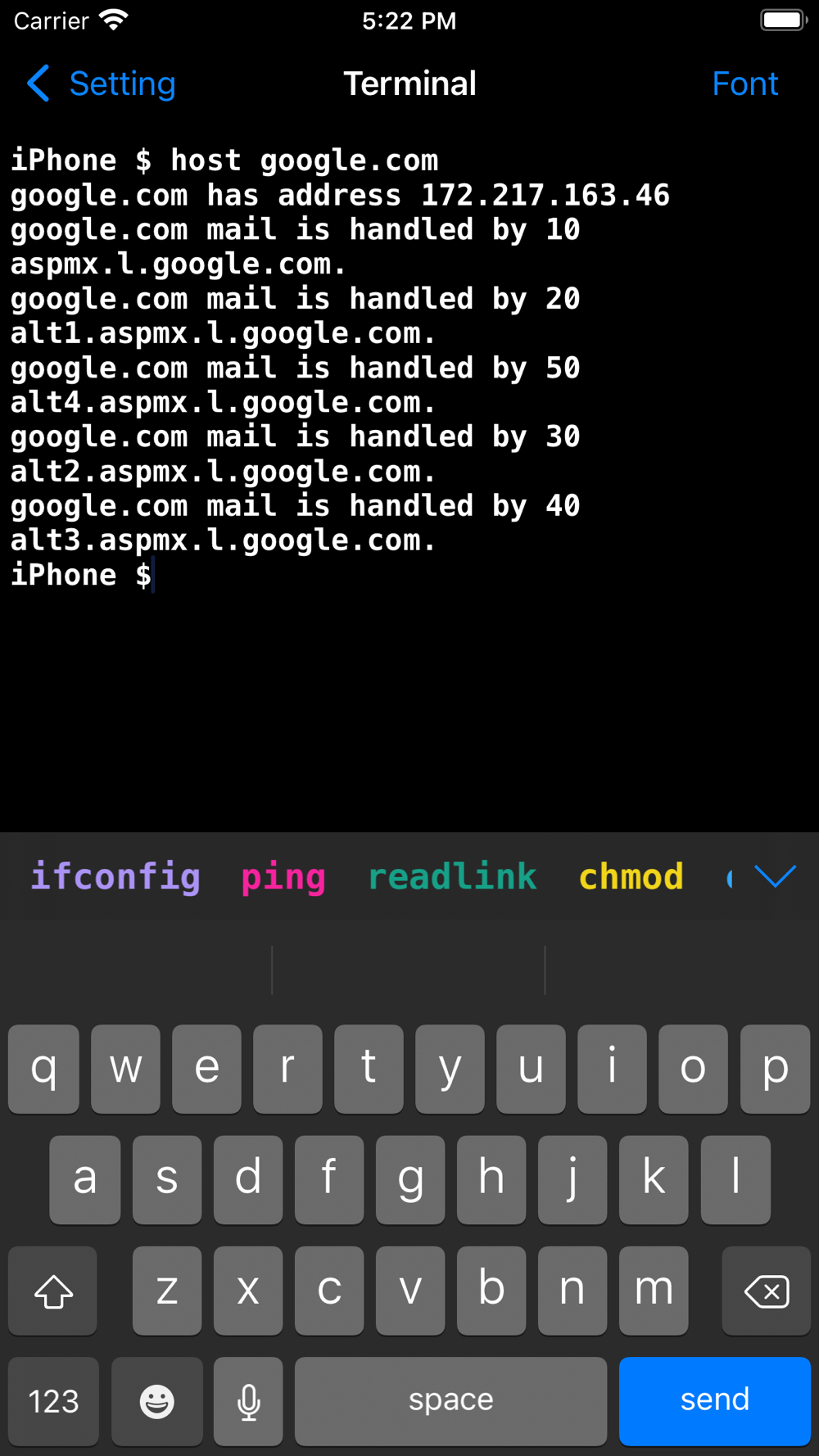Place cursor after the iPhone $ prompt
Screen dimensions: 819x1456
coord(152,576)
